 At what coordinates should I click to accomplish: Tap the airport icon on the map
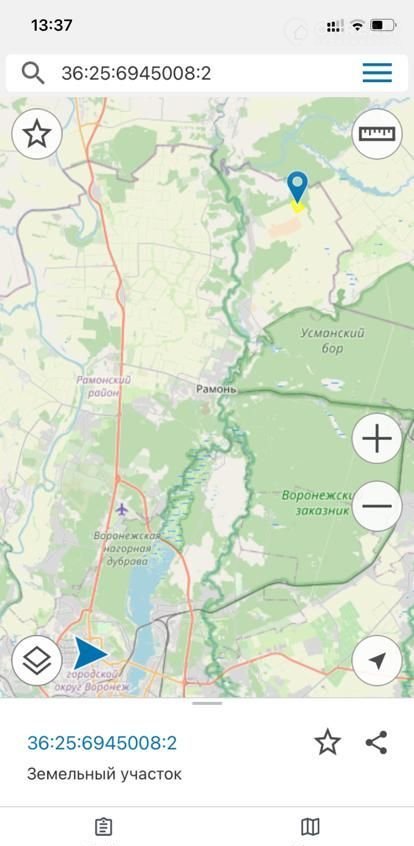(x=122, y=509)
